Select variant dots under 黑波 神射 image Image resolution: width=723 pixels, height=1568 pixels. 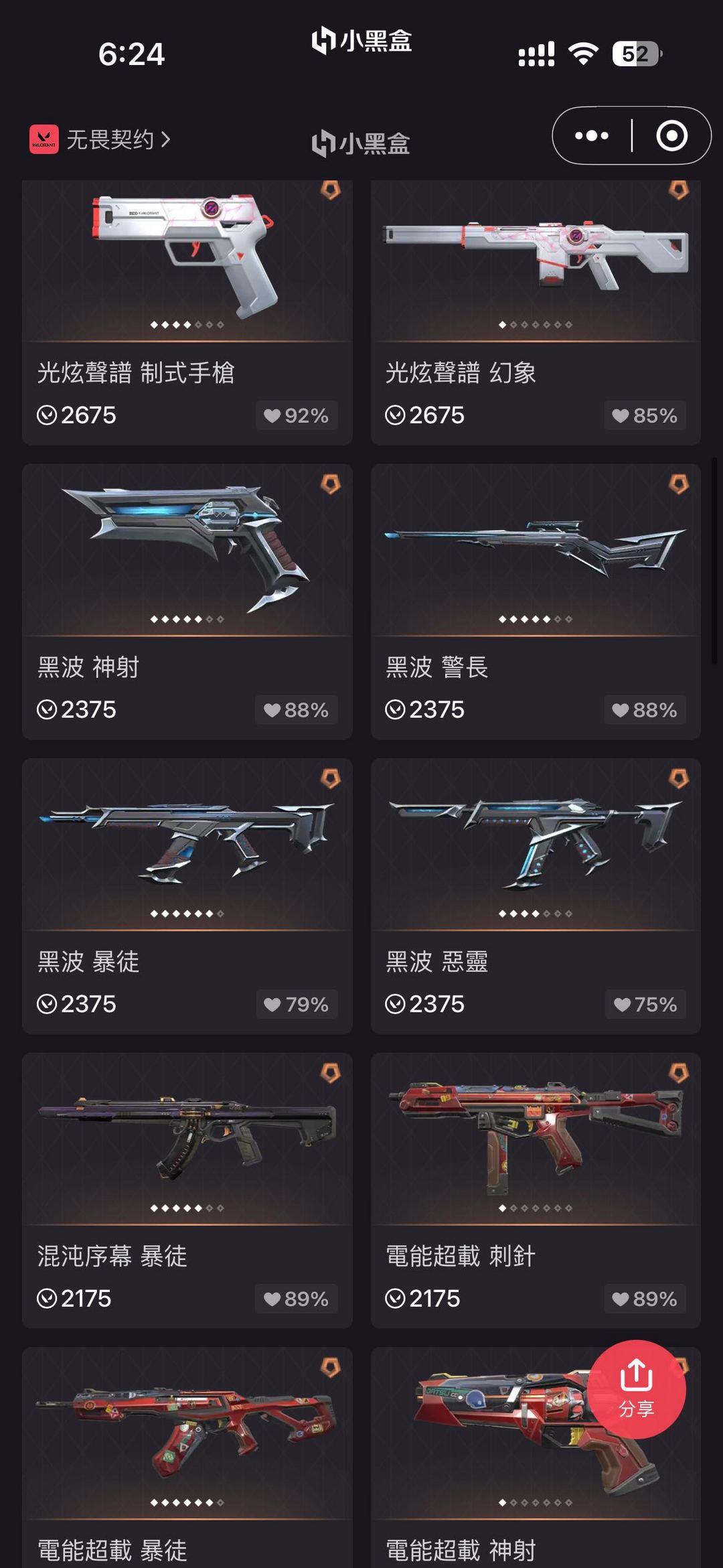coord(187,619)
